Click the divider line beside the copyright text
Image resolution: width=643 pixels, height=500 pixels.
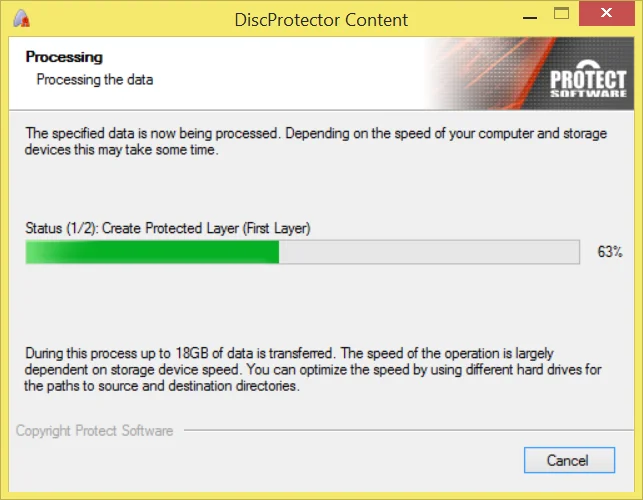click(400, 432)
